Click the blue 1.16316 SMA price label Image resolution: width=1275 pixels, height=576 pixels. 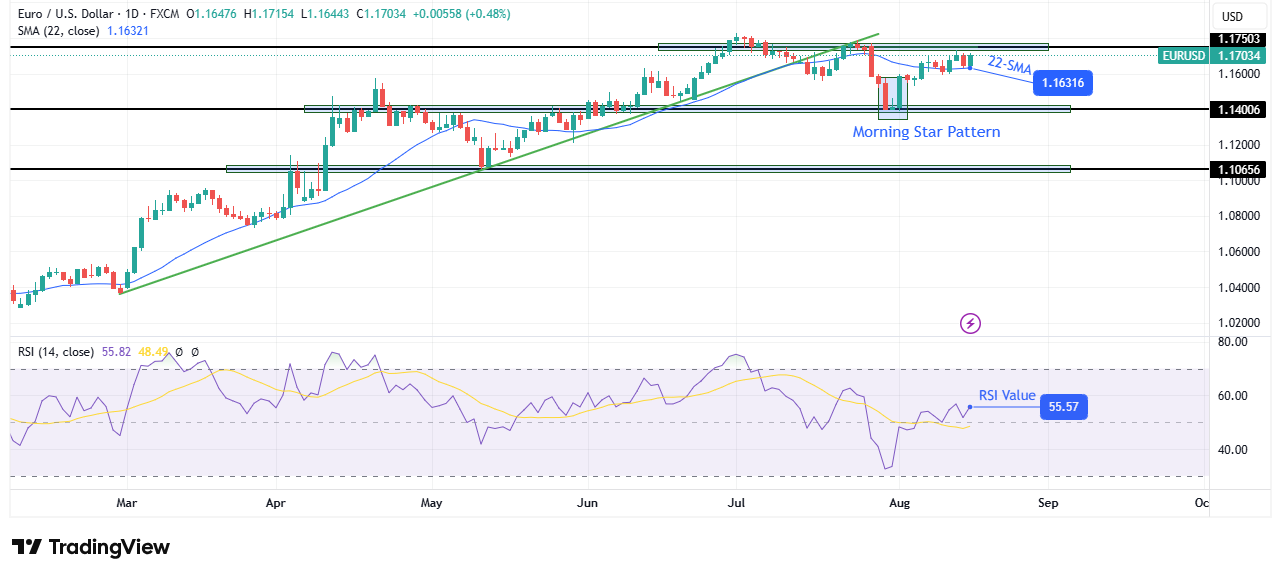click(x=1063, y=83)
